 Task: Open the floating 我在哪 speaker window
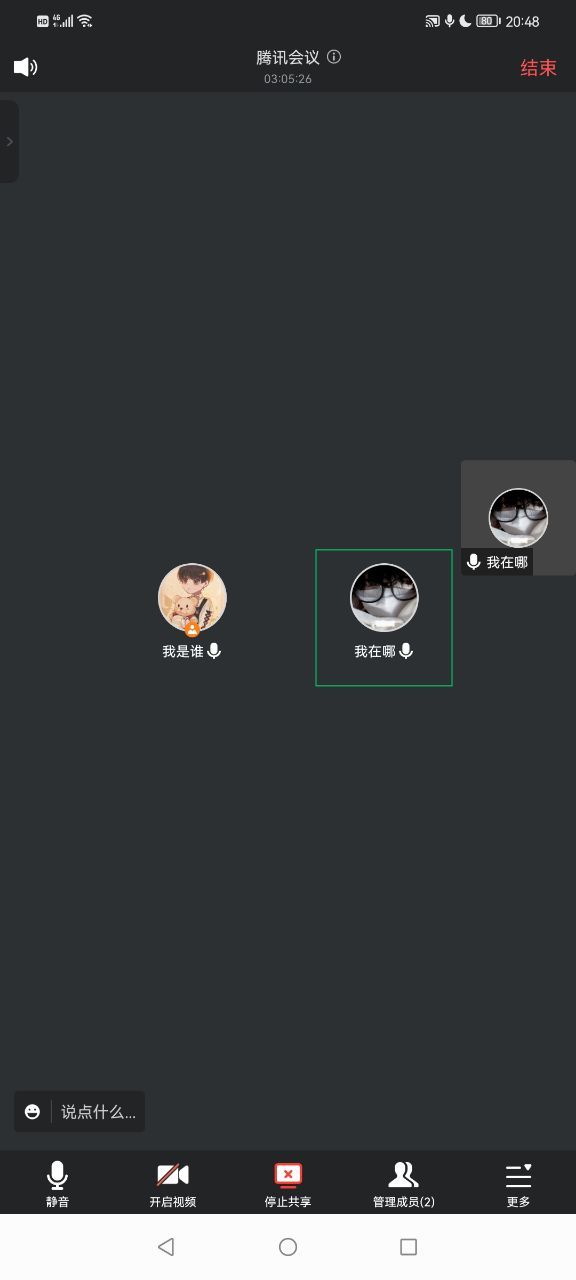pos(518,518)
